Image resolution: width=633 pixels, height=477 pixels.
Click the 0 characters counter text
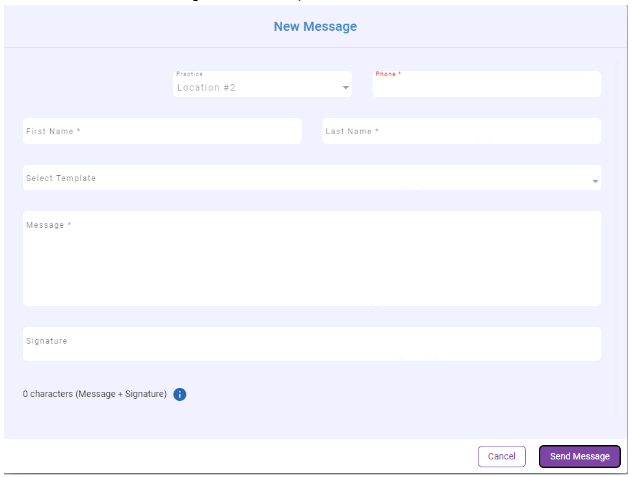[95, 394]
